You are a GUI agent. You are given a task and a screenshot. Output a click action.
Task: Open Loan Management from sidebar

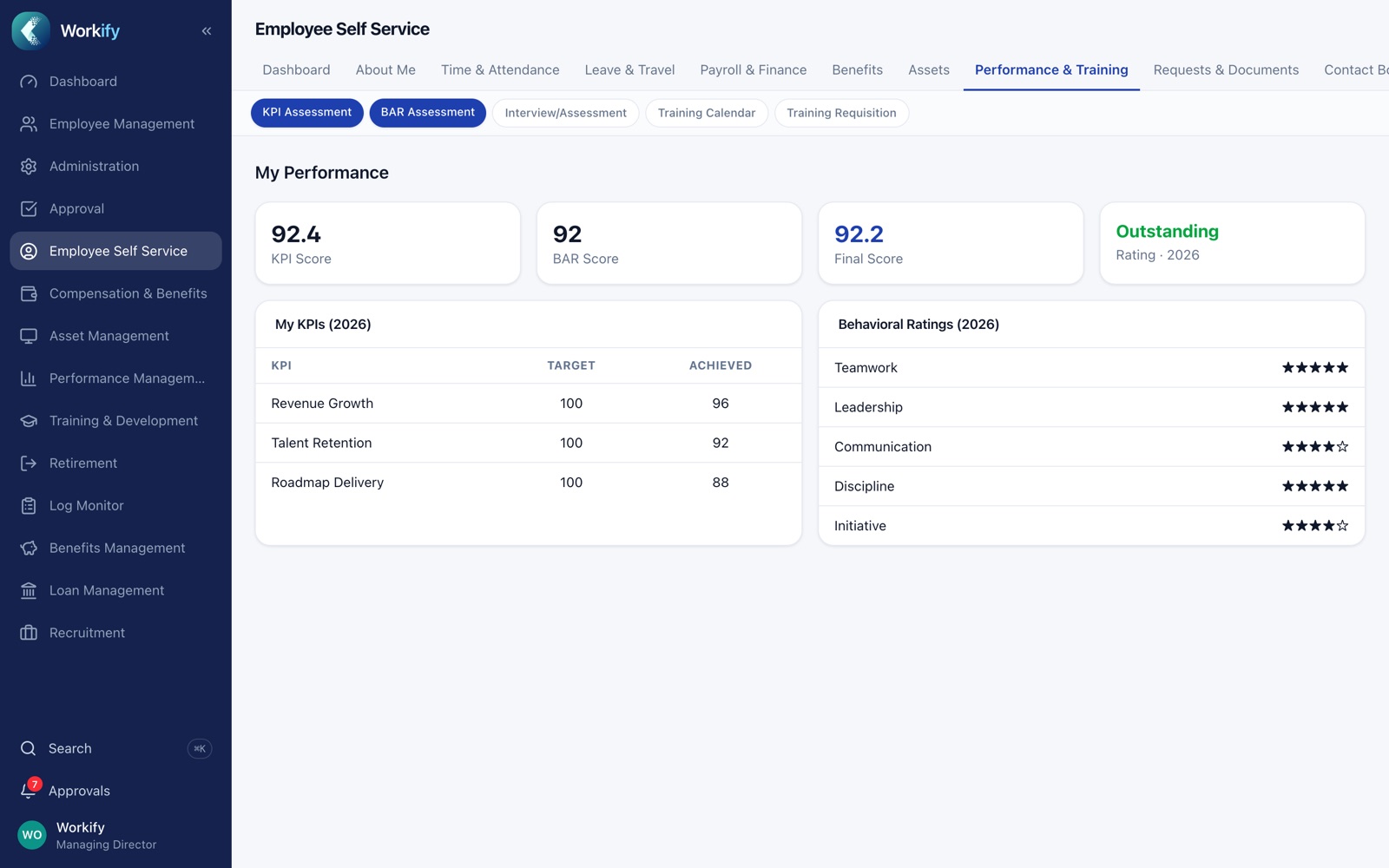(x=115, y=591)
